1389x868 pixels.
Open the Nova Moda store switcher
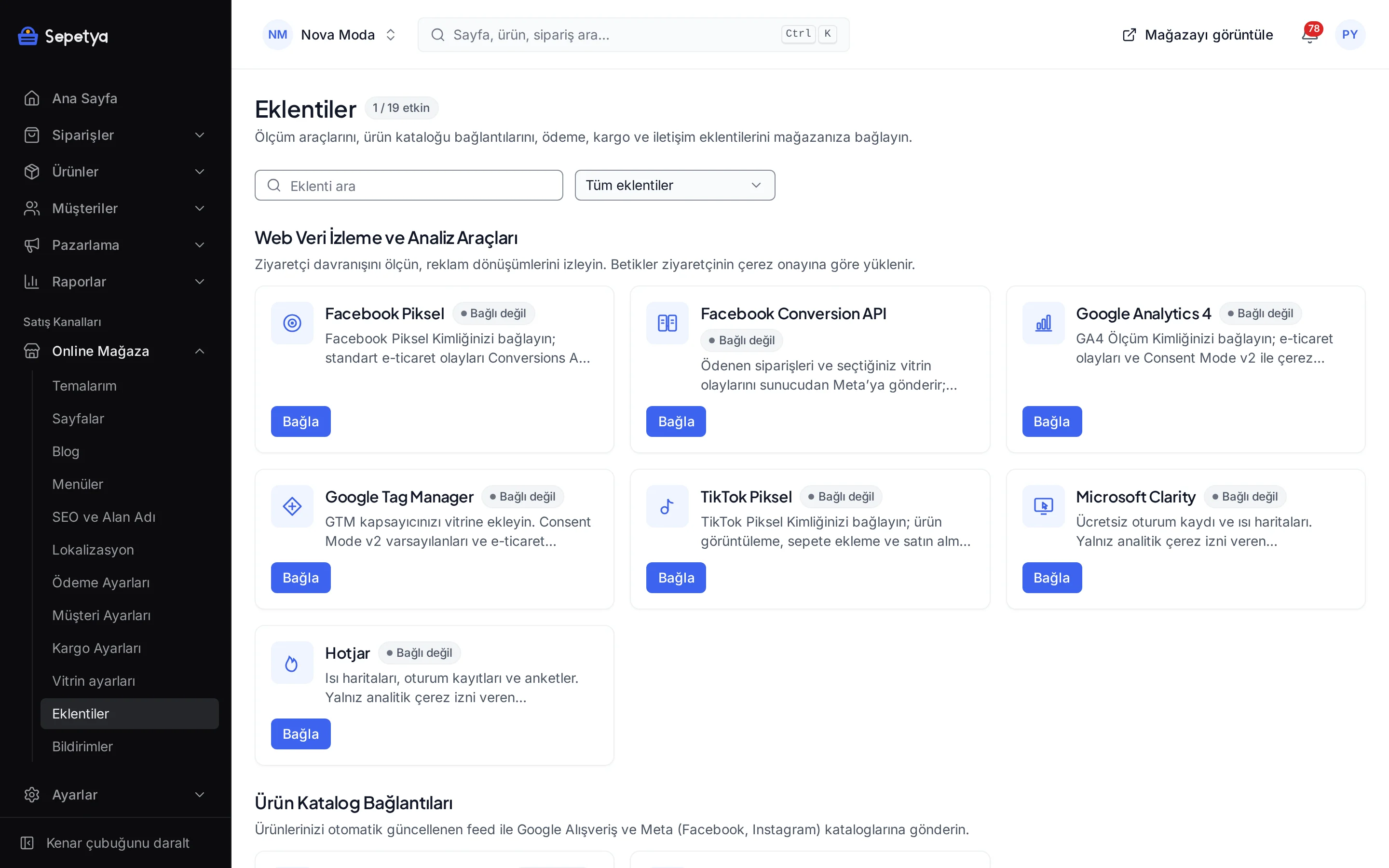pos(330,34)
